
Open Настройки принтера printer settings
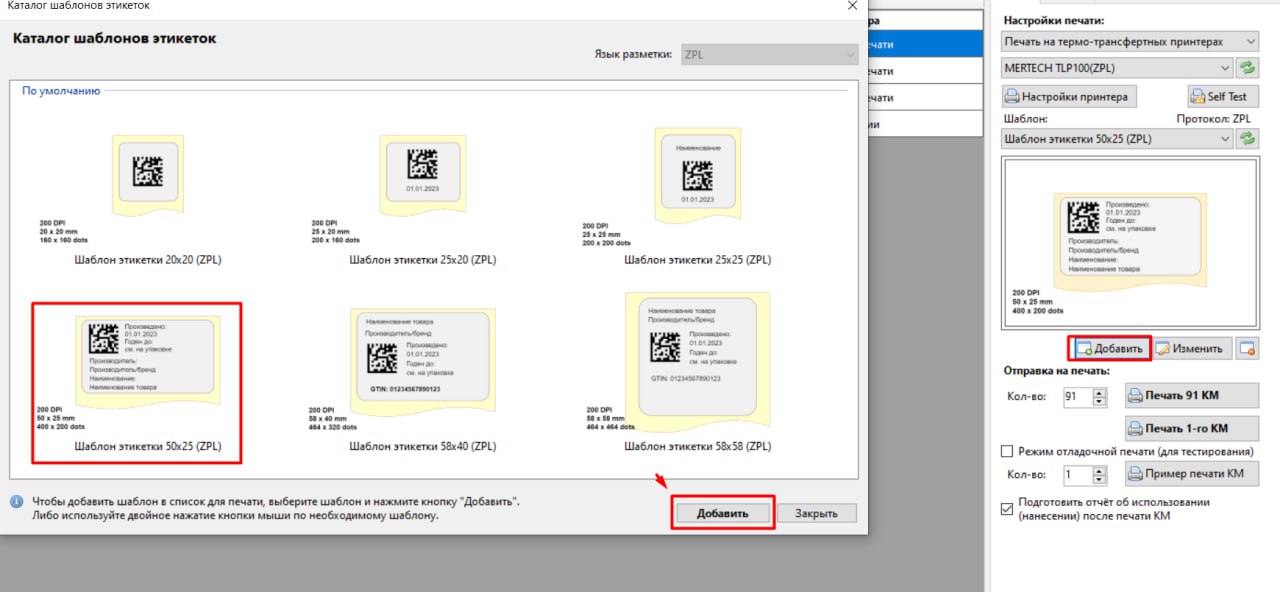tap(1069, 97)
